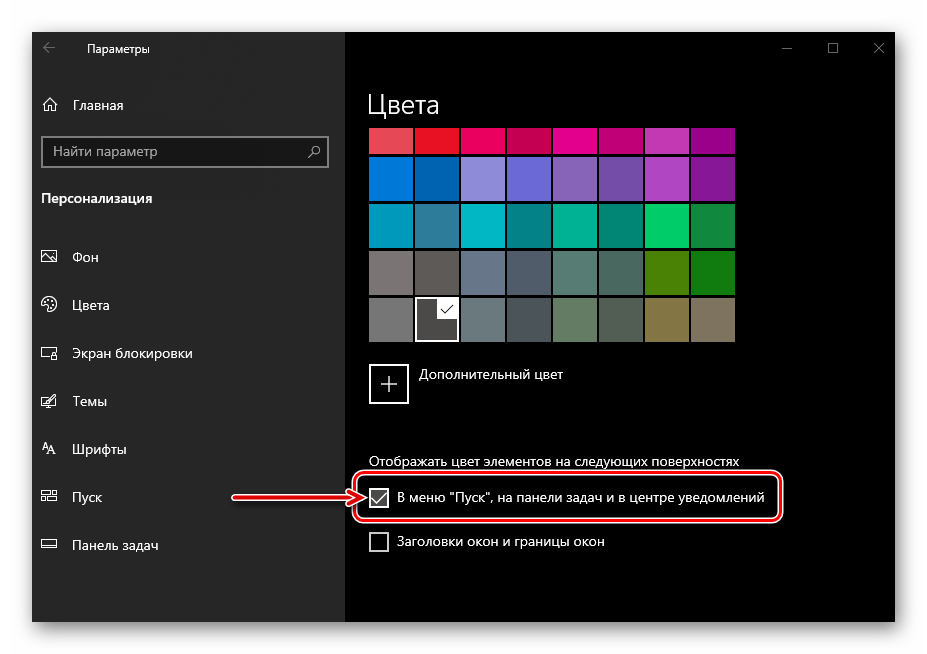Open the Шрифты settings section
The image size is (927, 654).
98,449
